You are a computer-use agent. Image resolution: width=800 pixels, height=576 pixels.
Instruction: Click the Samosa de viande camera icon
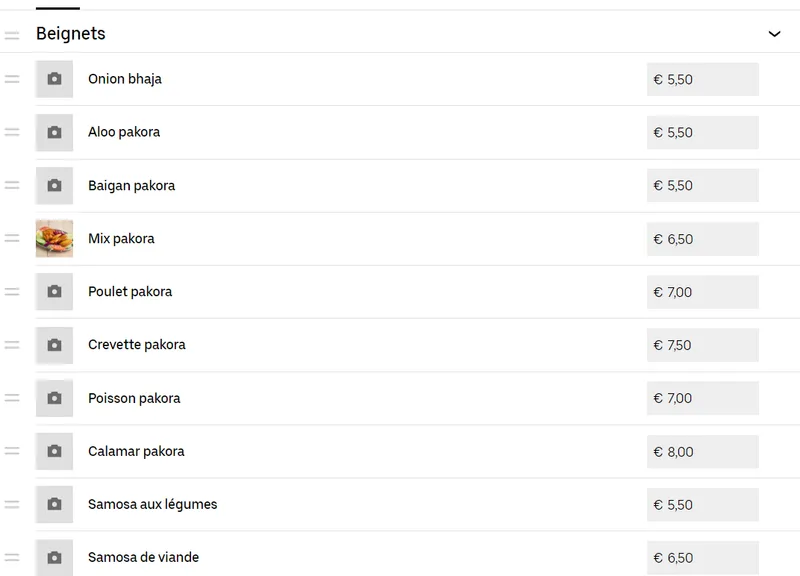pos(54,557)
